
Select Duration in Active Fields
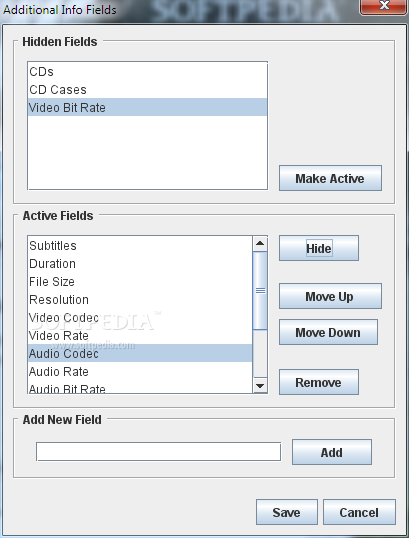pyautogui.click(x=140, y=264)
